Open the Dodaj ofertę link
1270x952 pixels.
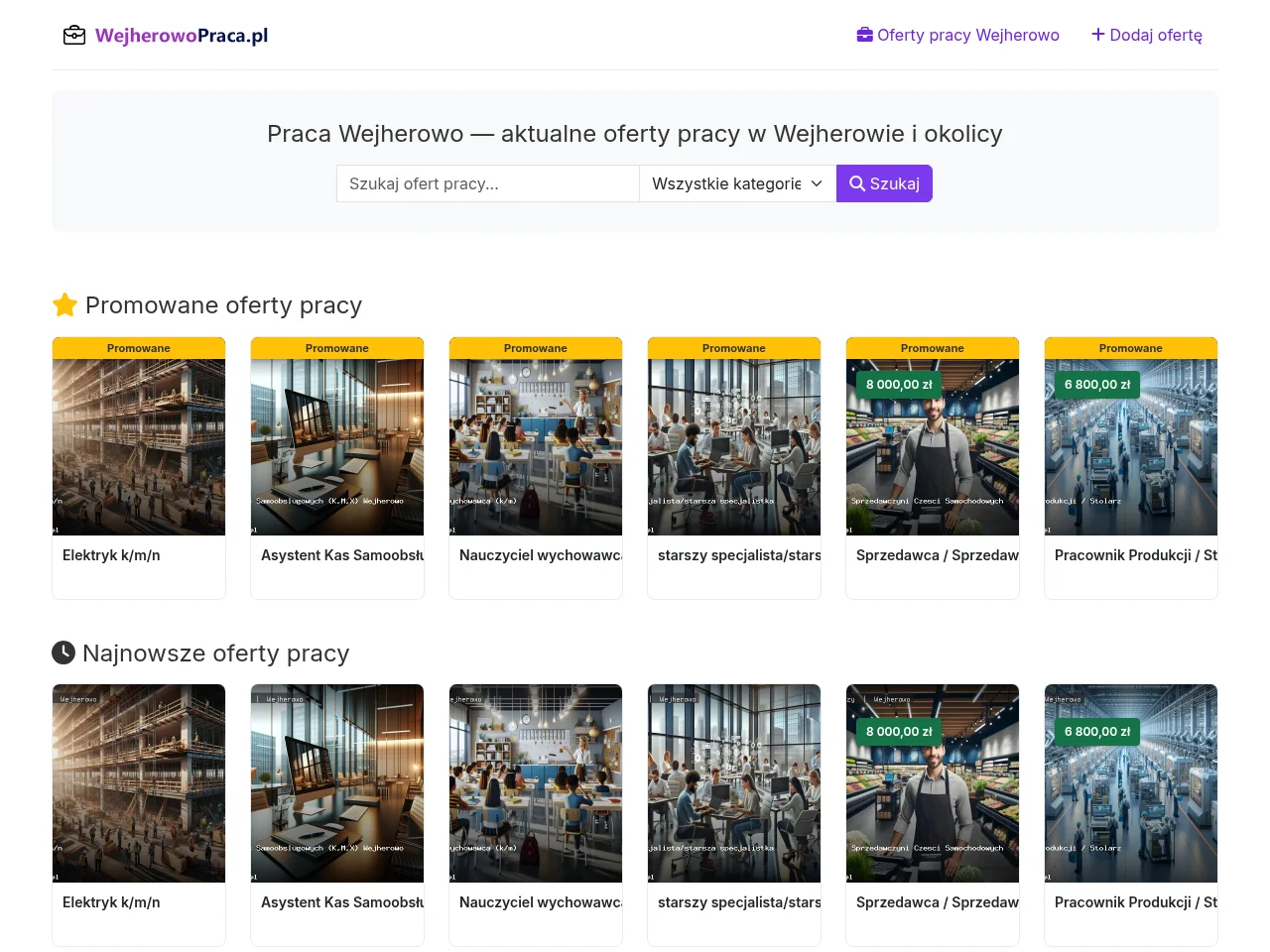click(1147, 35)
